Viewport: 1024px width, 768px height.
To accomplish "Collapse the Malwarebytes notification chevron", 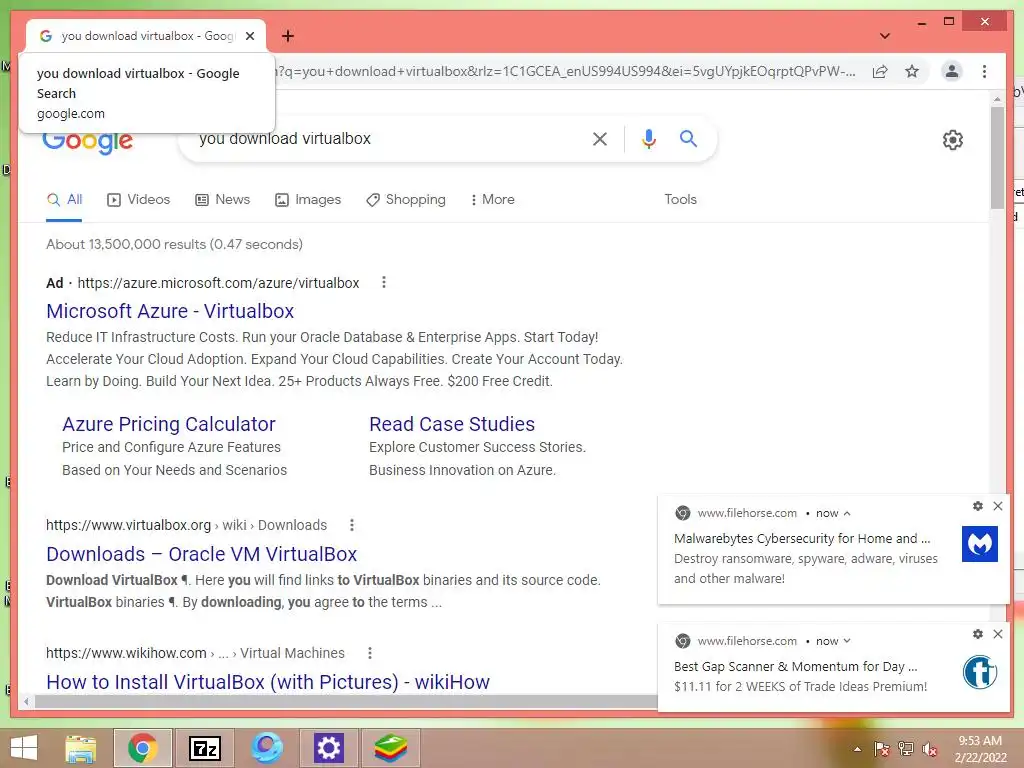I will (x=847, y=513).
